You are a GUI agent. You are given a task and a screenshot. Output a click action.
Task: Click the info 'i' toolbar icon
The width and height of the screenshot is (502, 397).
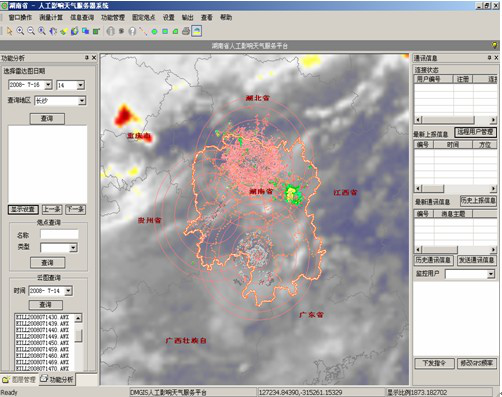click(x=111, y=31)
